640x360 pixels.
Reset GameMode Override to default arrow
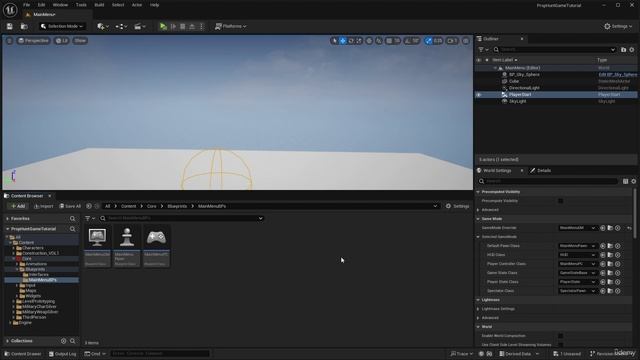click(629, 228)
